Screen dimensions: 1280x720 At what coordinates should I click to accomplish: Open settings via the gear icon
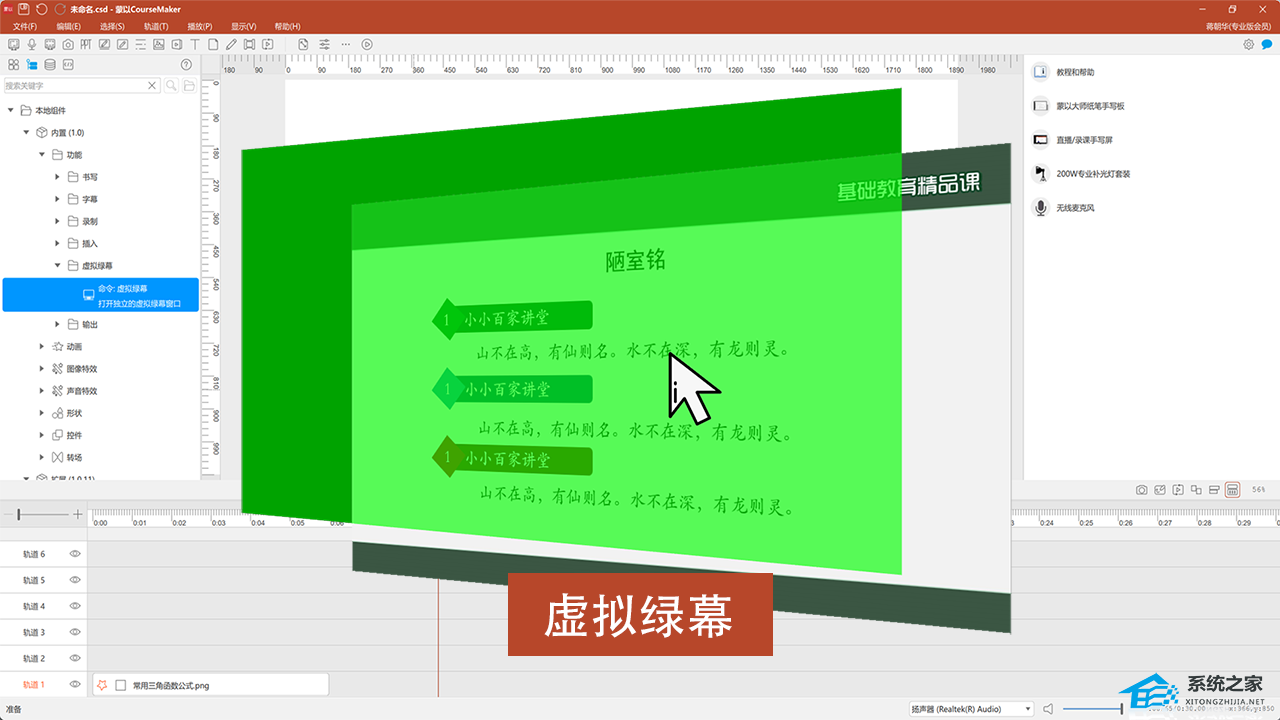(x=1248, y=44)
